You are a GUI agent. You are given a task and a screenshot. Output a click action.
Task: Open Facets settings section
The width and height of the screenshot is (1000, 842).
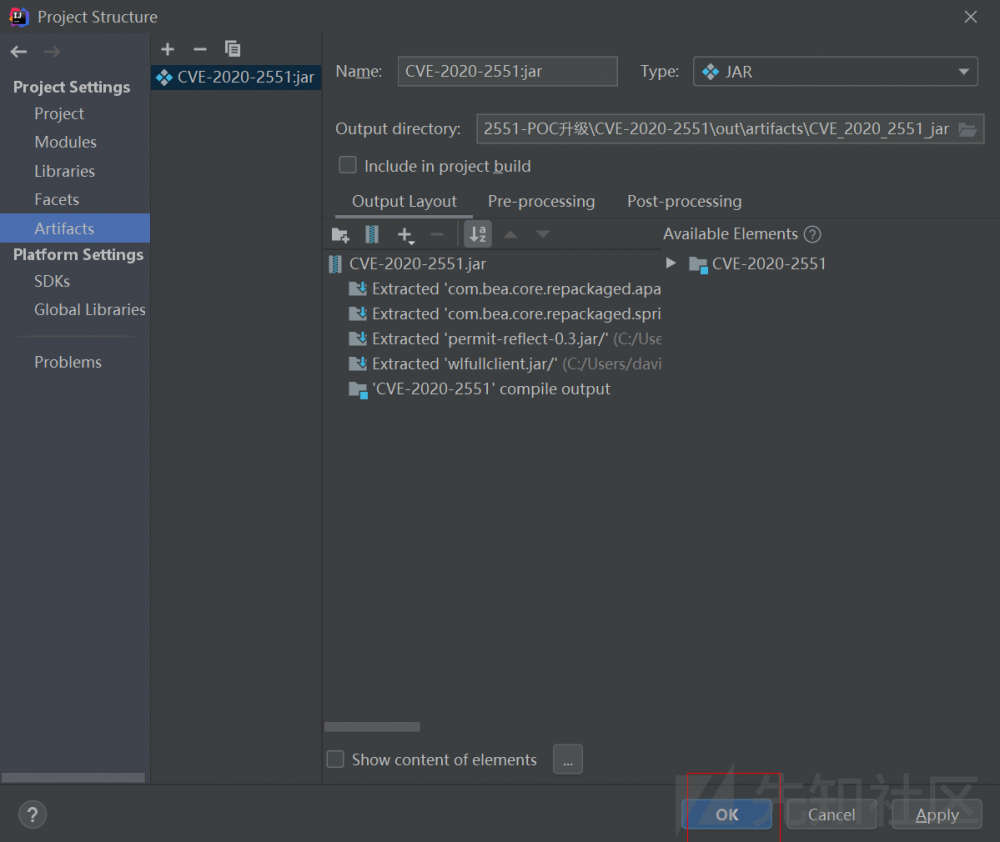(56, 200)
